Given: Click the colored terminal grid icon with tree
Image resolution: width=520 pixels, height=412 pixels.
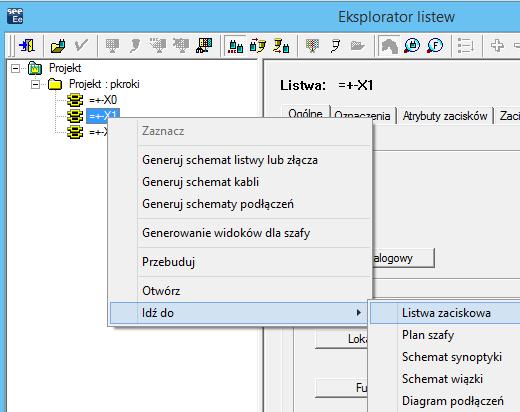Looking at the screenshot, I should pos(204,46).
